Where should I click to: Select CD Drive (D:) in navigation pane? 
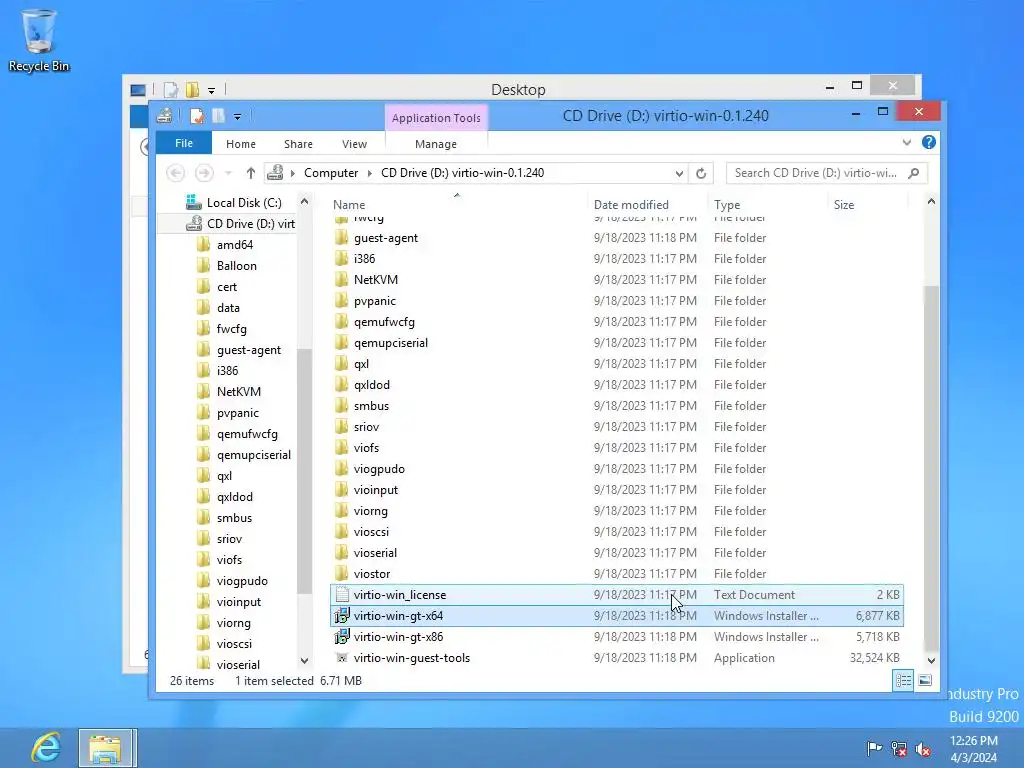coord(240,223)
